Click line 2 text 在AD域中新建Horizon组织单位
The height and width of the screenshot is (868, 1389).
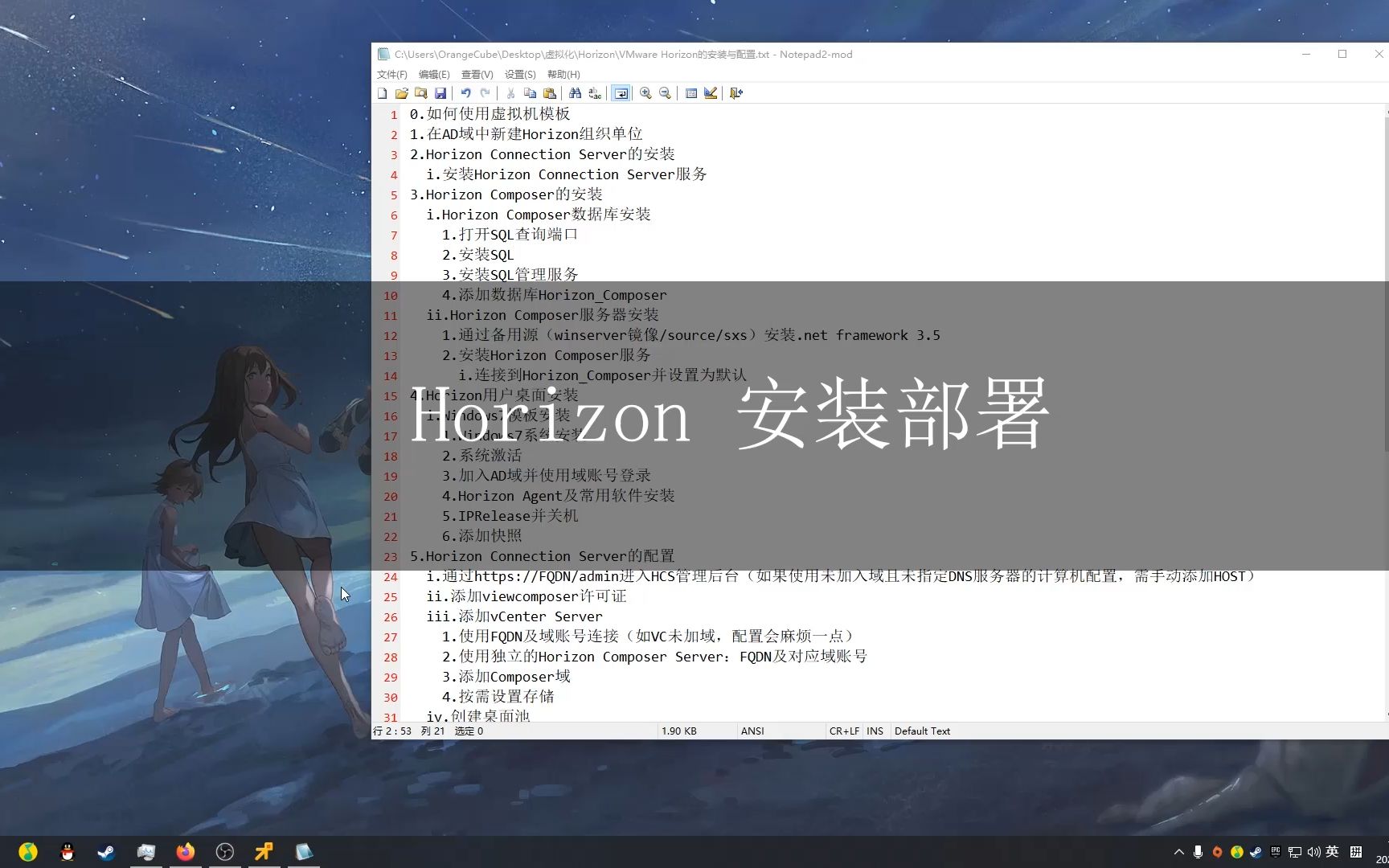535,134
